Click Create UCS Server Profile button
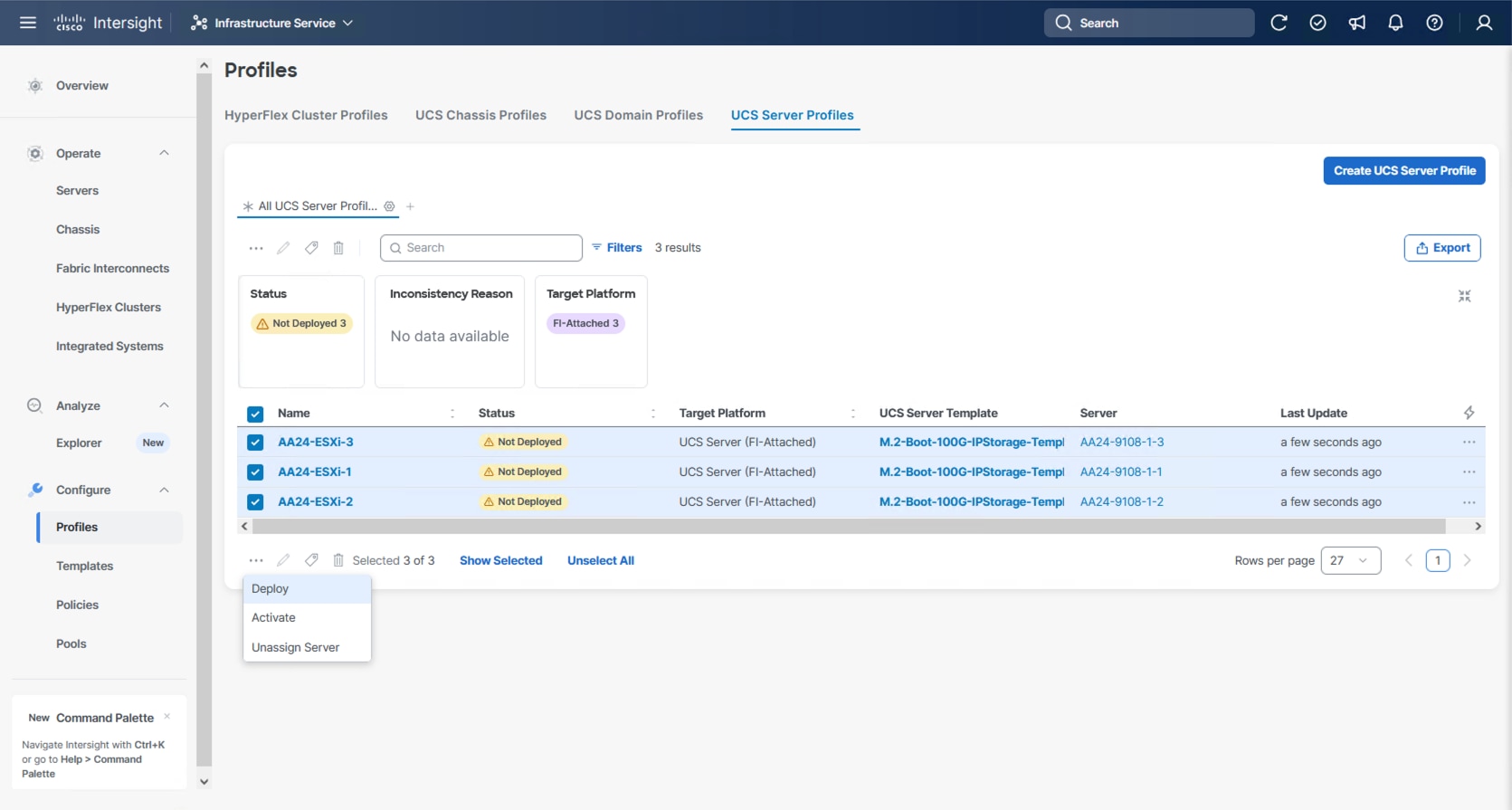Screen dimensions: 1512x810 tap(1404, 170)
